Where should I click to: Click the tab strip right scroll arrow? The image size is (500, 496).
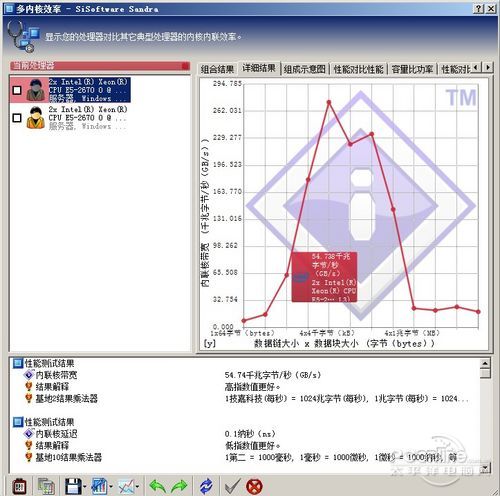click(488, 67)
